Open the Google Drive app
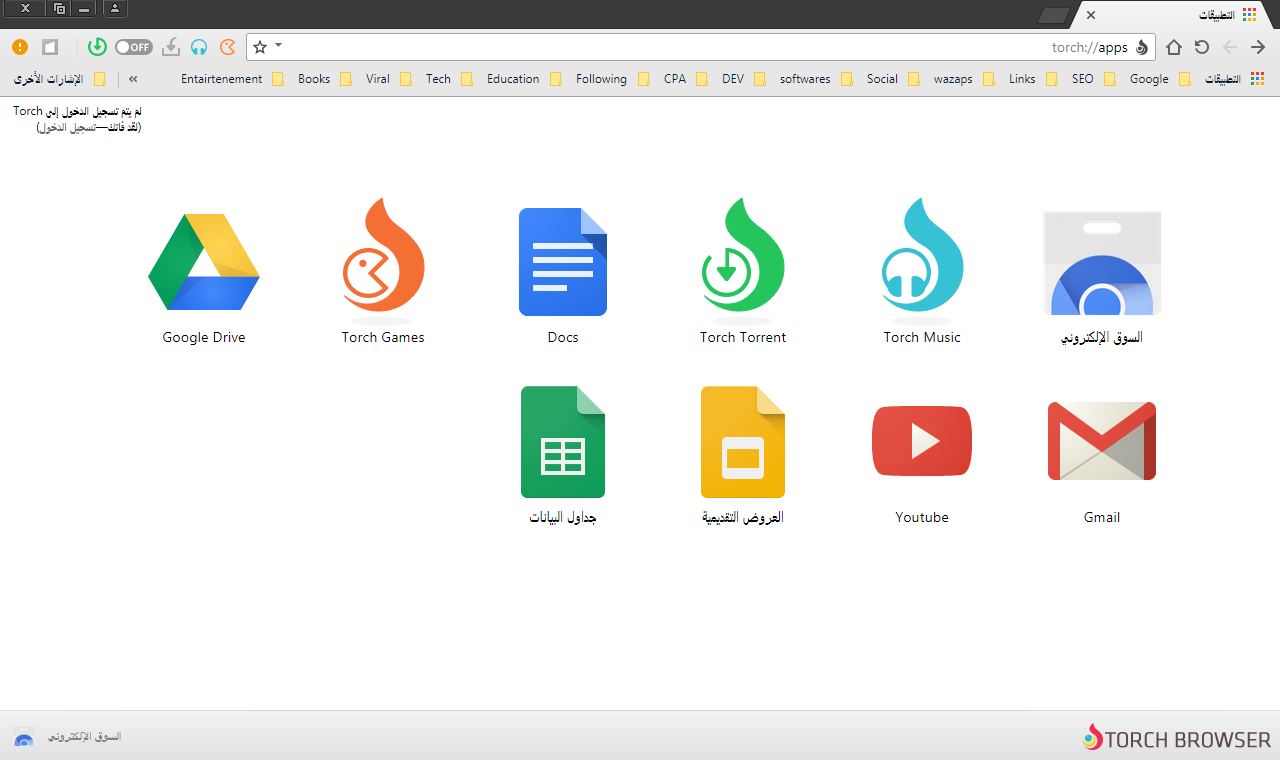 [204, 263]
